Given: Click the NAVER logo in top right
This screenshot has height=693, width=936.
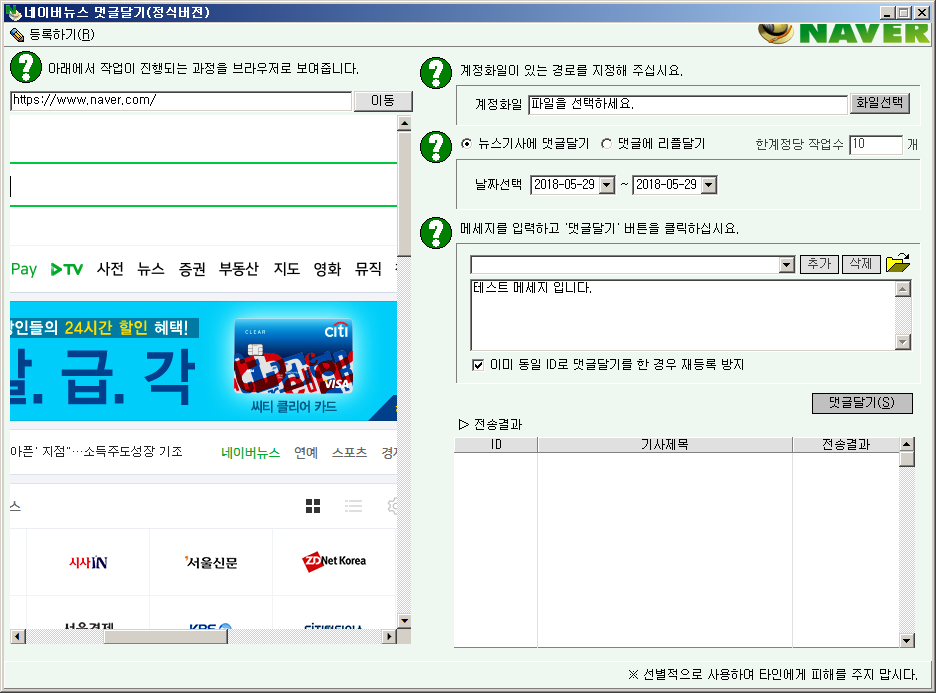Looking at the screenshot, I should (x=844, y=33).
